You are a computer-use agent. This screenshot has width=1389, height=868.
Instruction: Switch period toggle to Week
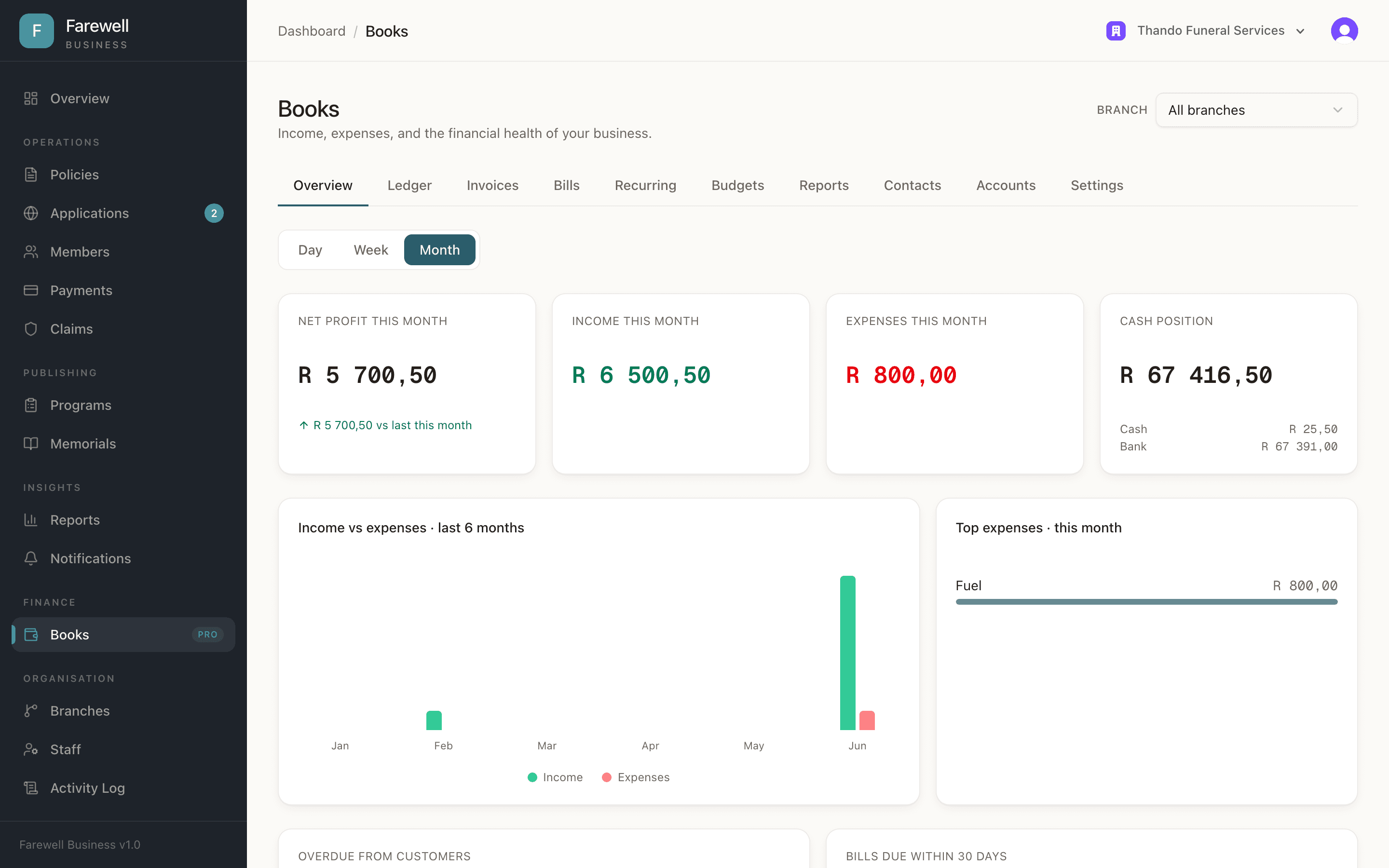[371, 250]
